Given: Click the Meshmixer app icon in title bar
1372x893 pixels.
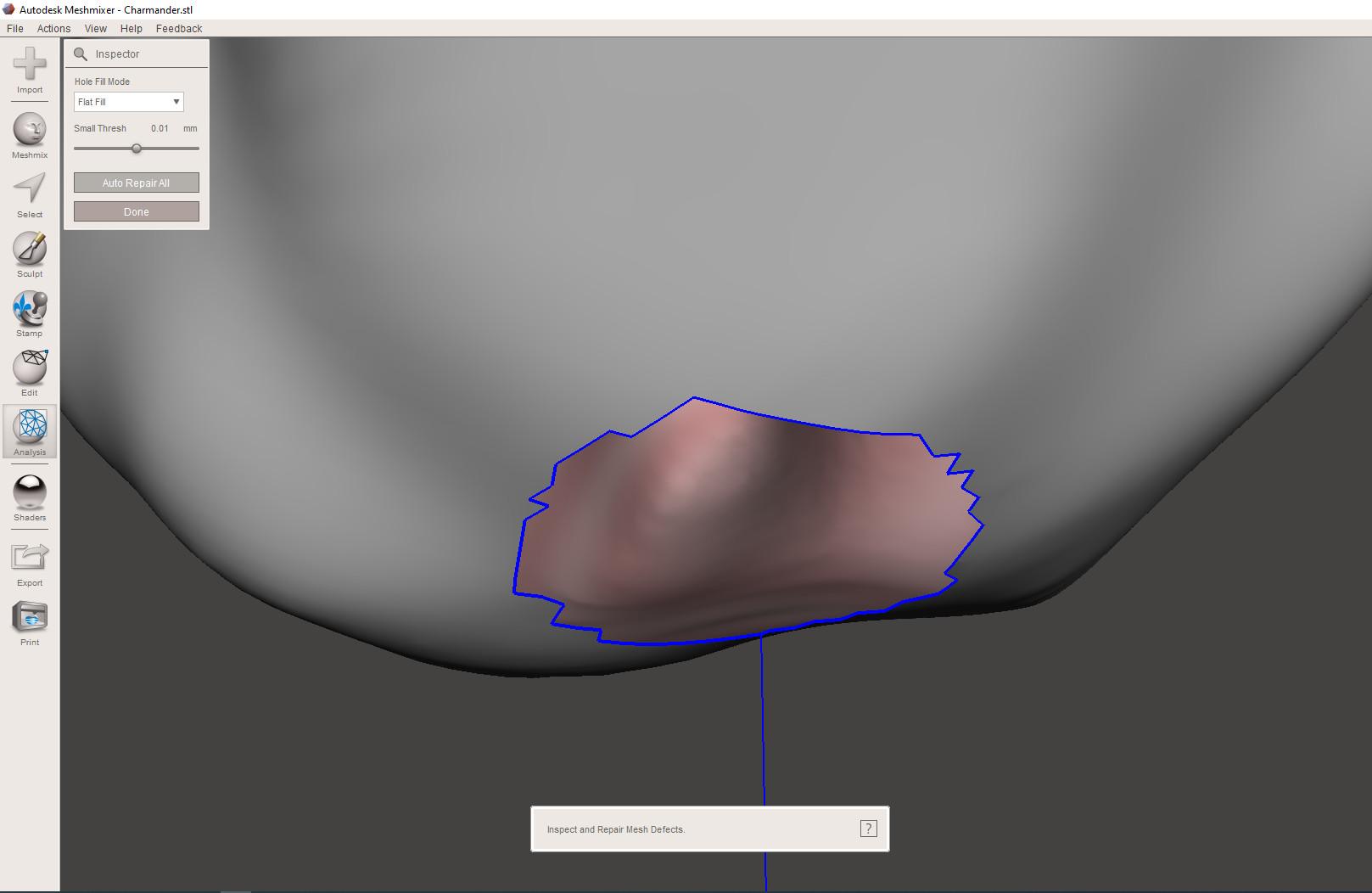Looking at the screenshot, I should click(x=8, y=9).
